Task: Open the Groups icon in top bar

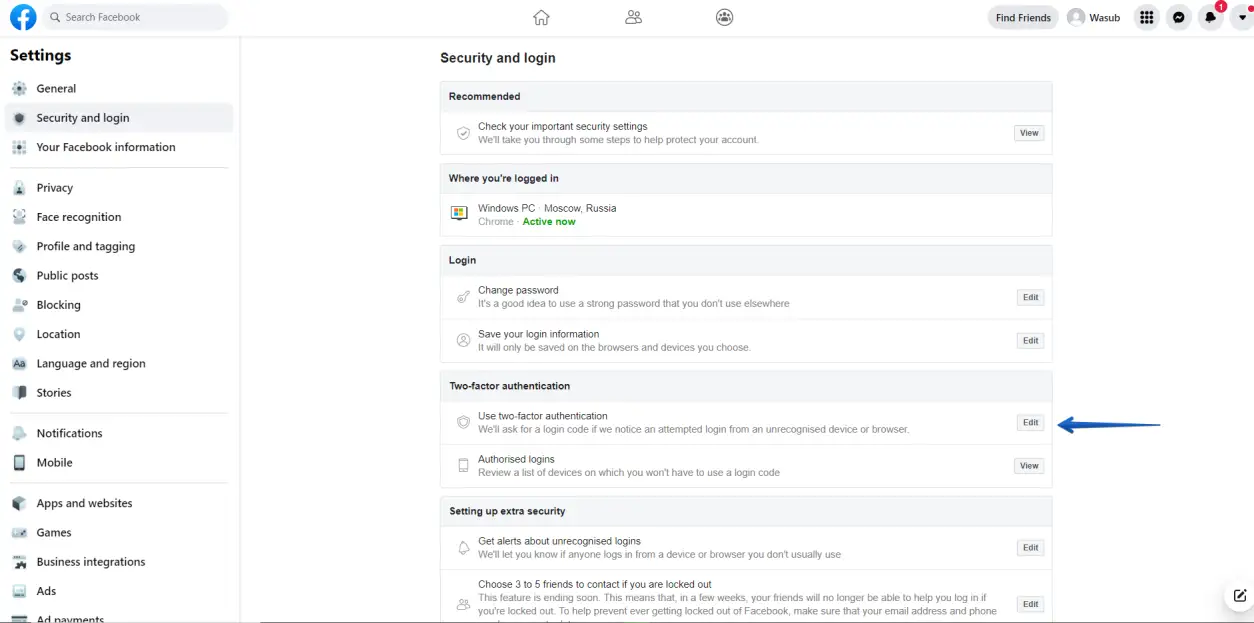Action: tap(725, 17)
